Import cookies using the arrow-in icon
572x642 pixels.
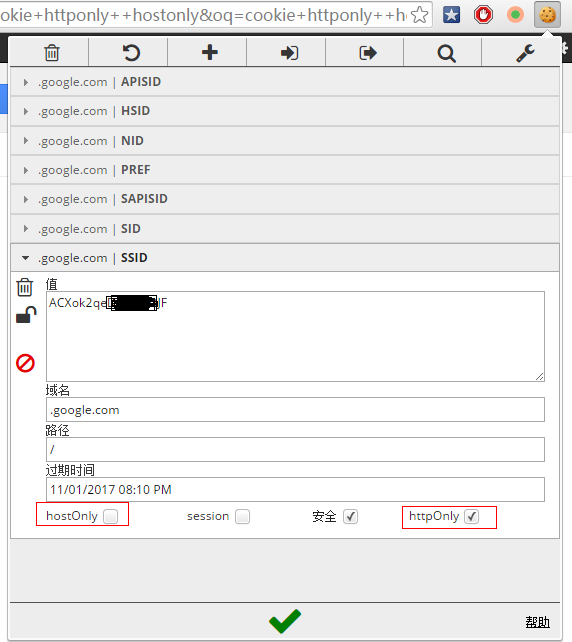pyautogui.click(x=289, y=53)
